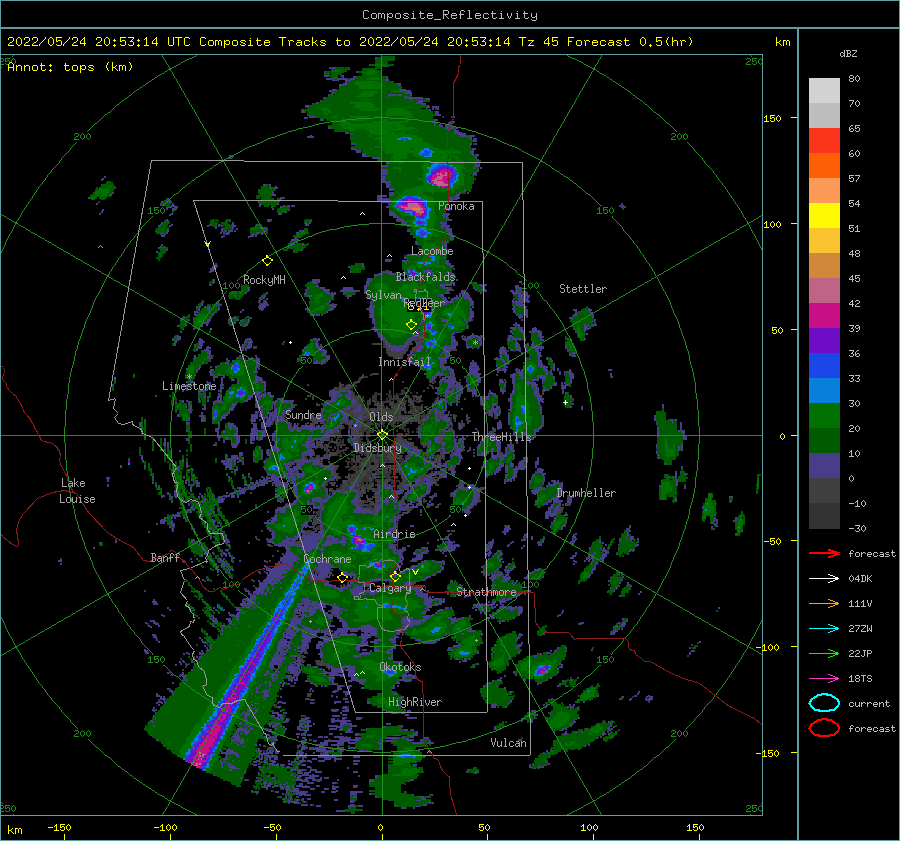
Task: Click the Okotoks city label
Action: click(400, 667)
